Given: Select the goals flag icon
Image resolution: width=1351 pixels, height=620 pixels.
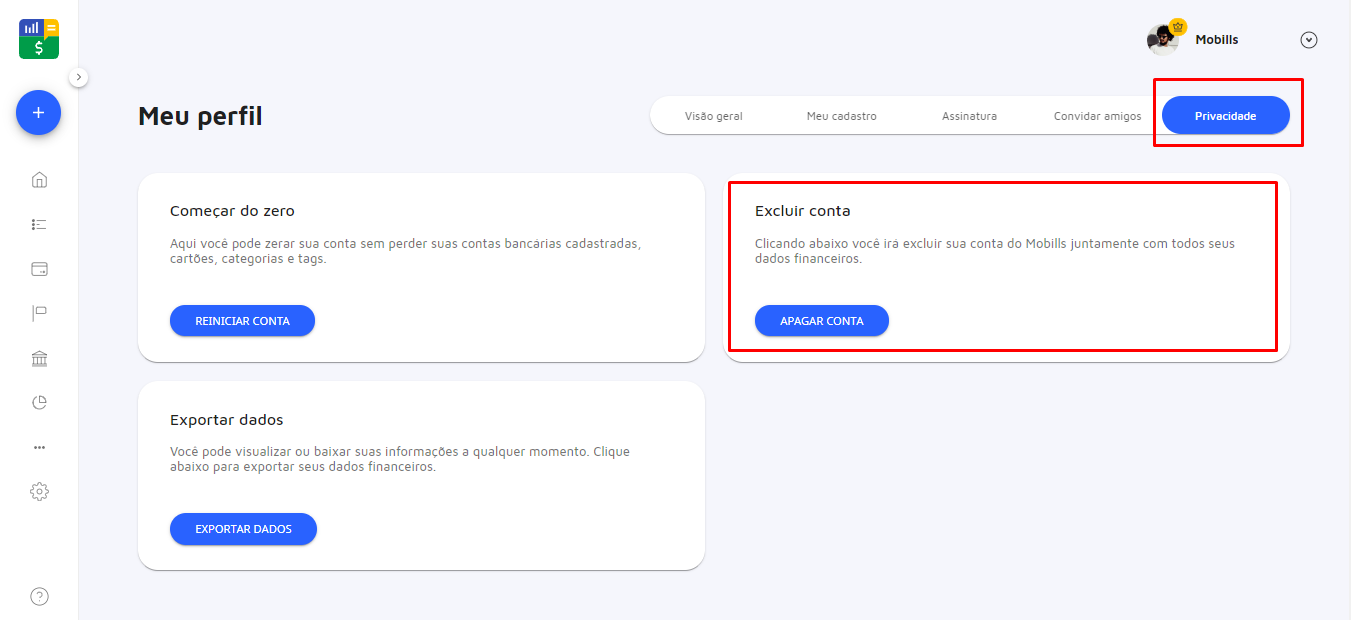Looking at the screenshot, I should 39,314.
